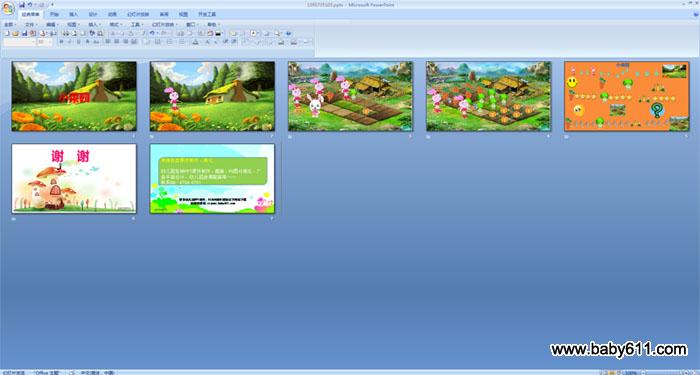Open the font name combo box
The height and width of the screenshot is (375, 700).
pos(20,42)
